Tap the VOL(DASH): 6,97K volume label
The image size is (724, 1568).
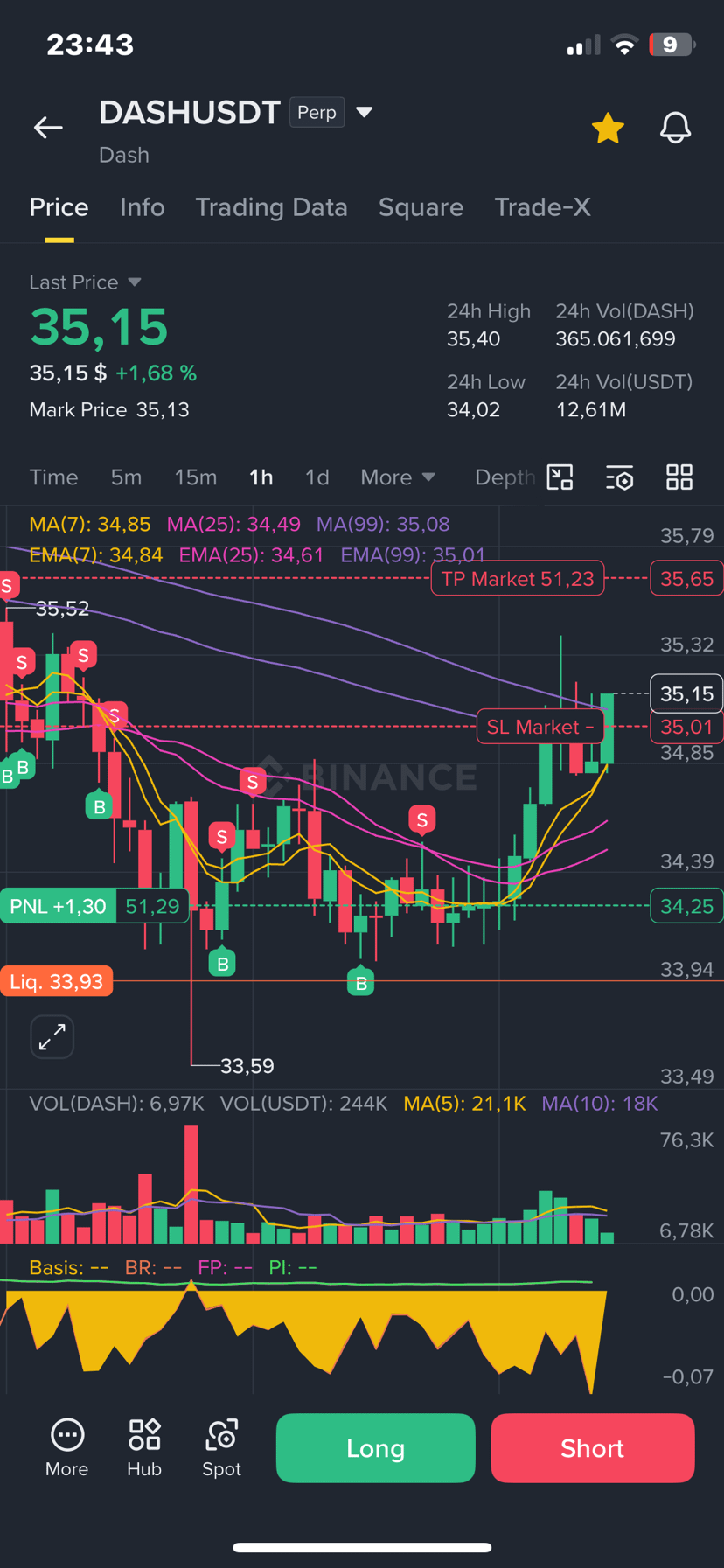tap(116, 1104)
